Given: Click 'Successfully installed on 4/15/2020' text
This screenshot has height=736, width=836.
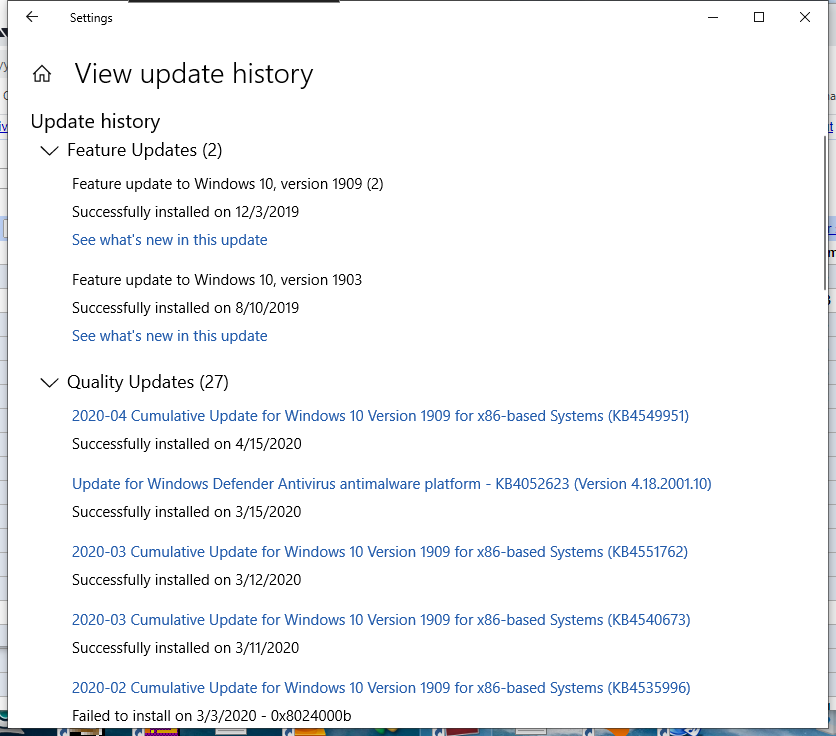Looking at the screenshot, I should pyautogui.click(x=187, y=444).
